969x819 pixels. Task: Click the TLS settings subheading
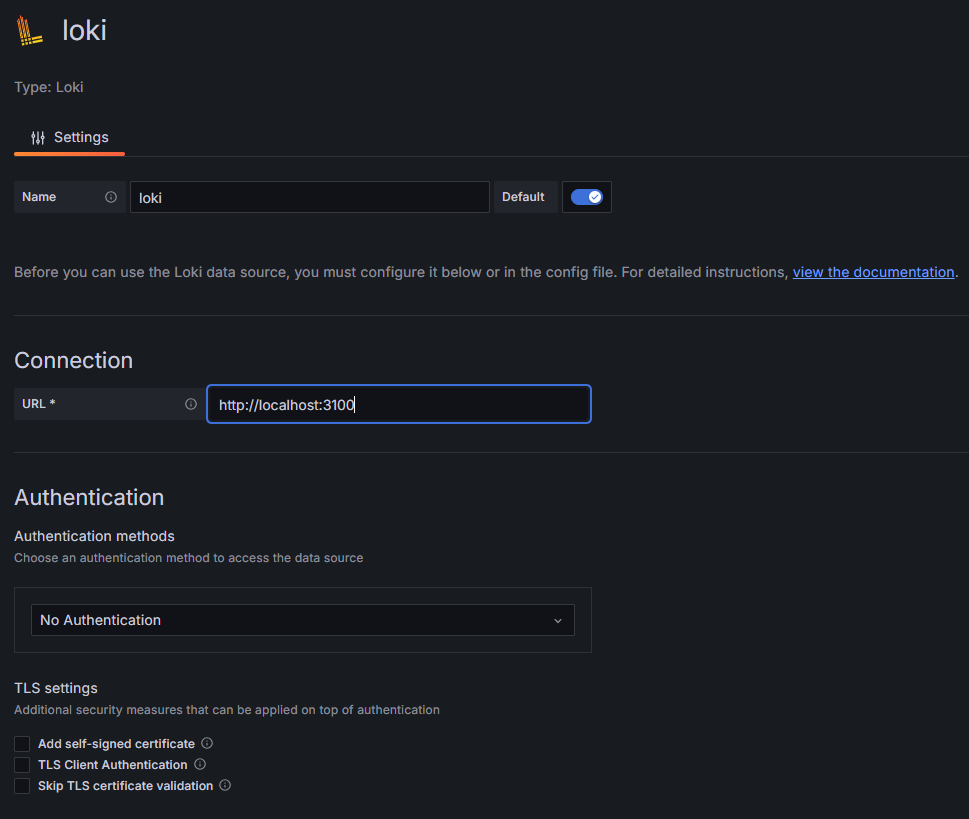pos(56,688)
